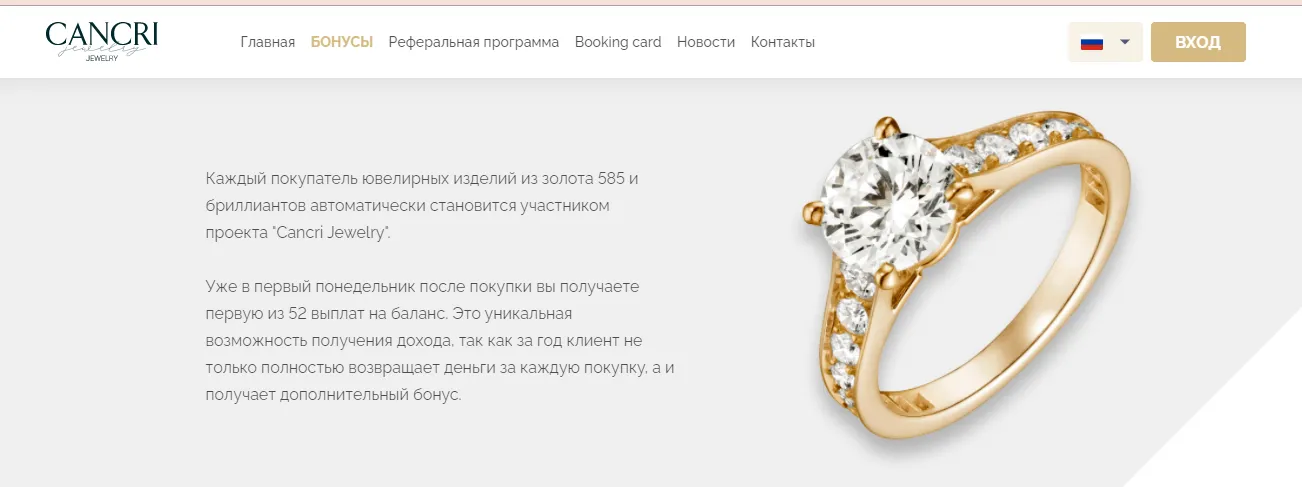Select the БОНУСЫ menu item

(342, 42)
